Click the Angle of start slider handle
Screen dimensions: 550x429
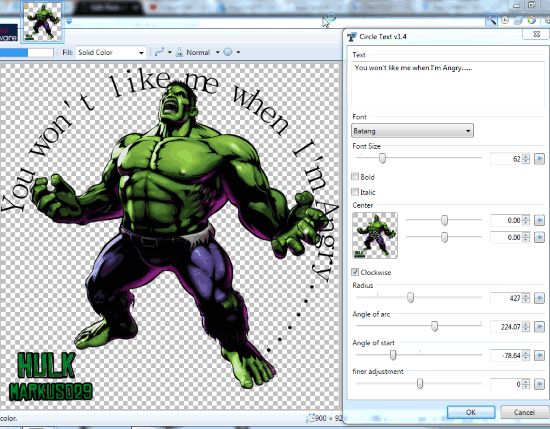[393, 355]
